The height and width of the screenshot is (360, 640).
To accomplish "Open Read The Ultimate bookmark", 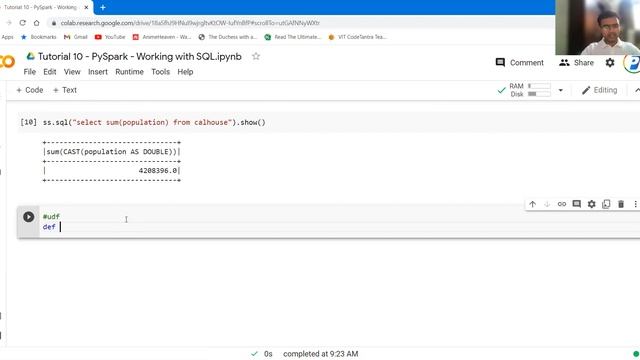I will (293, 37).
